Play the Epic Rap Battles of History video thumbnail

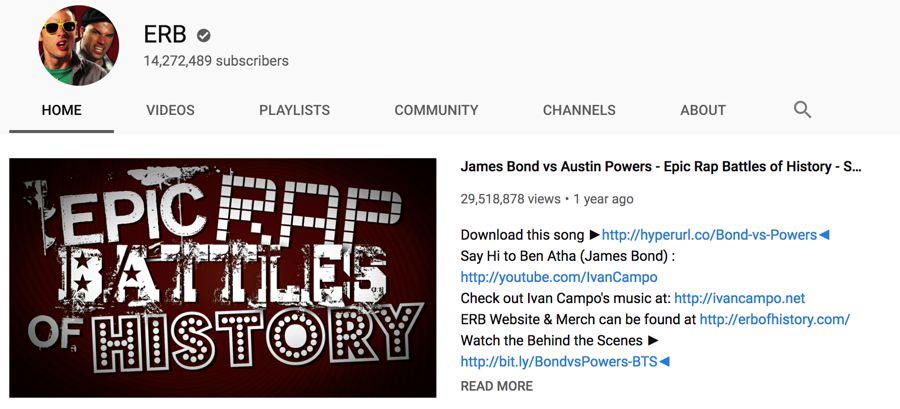[223, 278]
